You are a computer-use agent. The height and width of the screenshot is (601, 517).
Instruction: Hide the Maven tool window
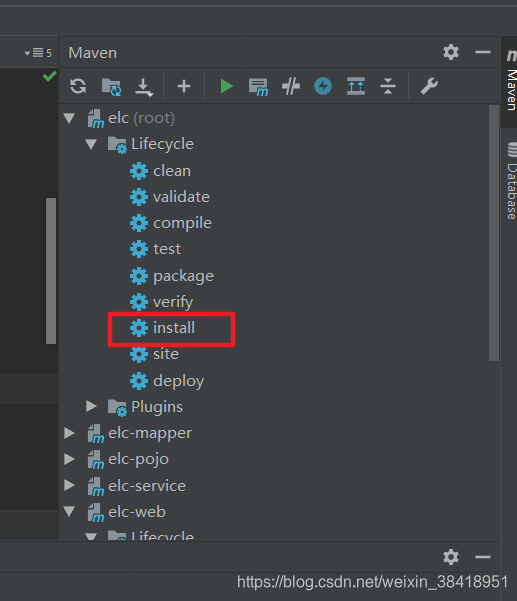[483, 52]
